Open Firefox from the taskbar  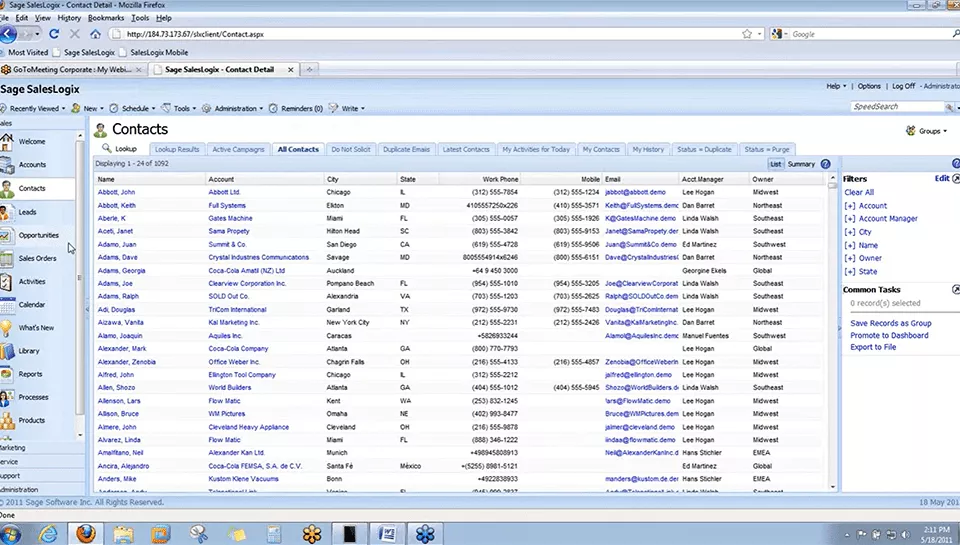pos(86,534)
